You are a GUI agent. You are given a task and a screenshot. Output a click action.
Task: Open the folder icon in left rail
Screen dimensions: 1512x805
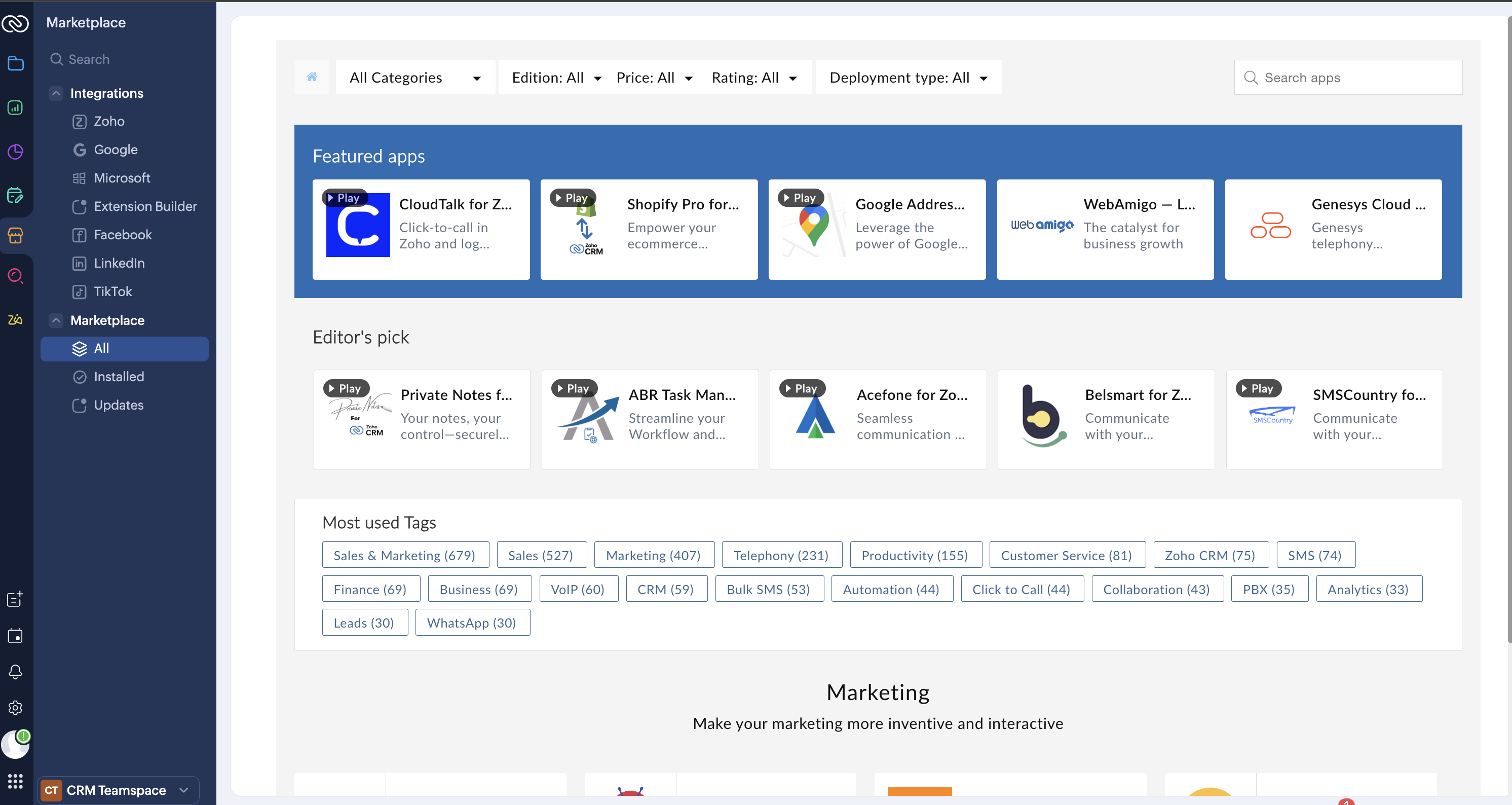[x=15, y=63]
